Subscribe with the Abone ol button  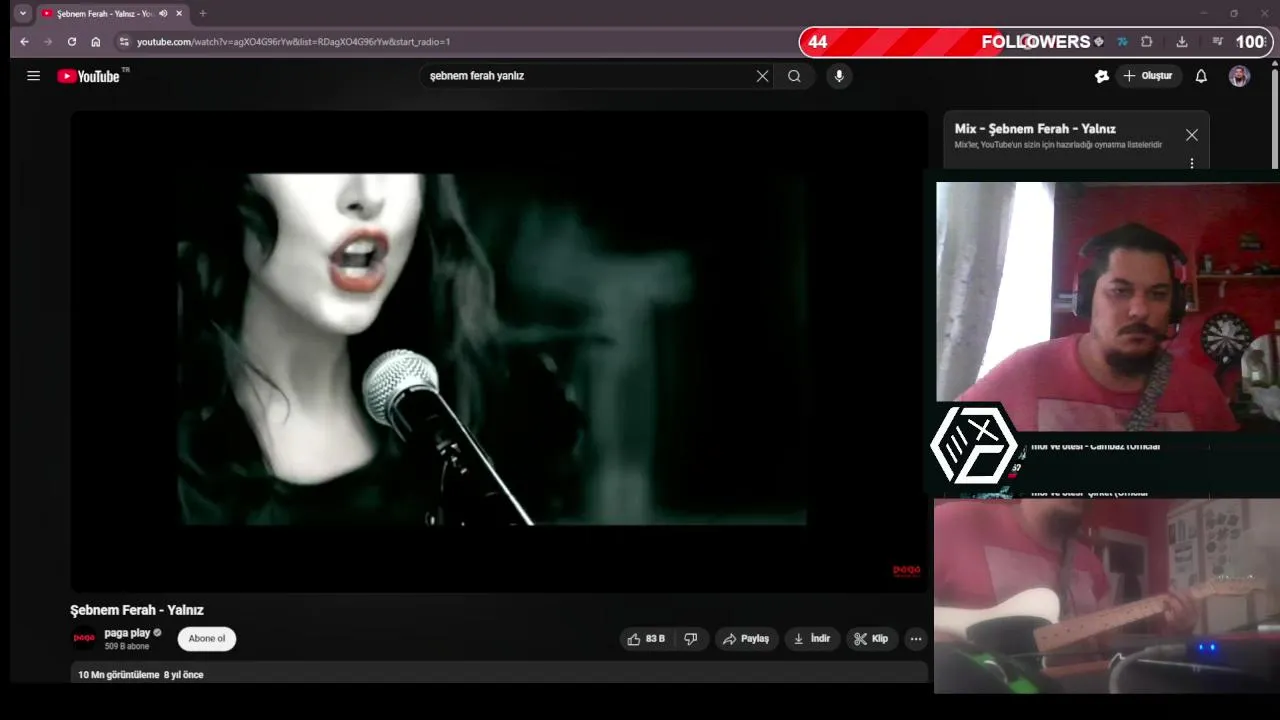(x=207, y=639)
